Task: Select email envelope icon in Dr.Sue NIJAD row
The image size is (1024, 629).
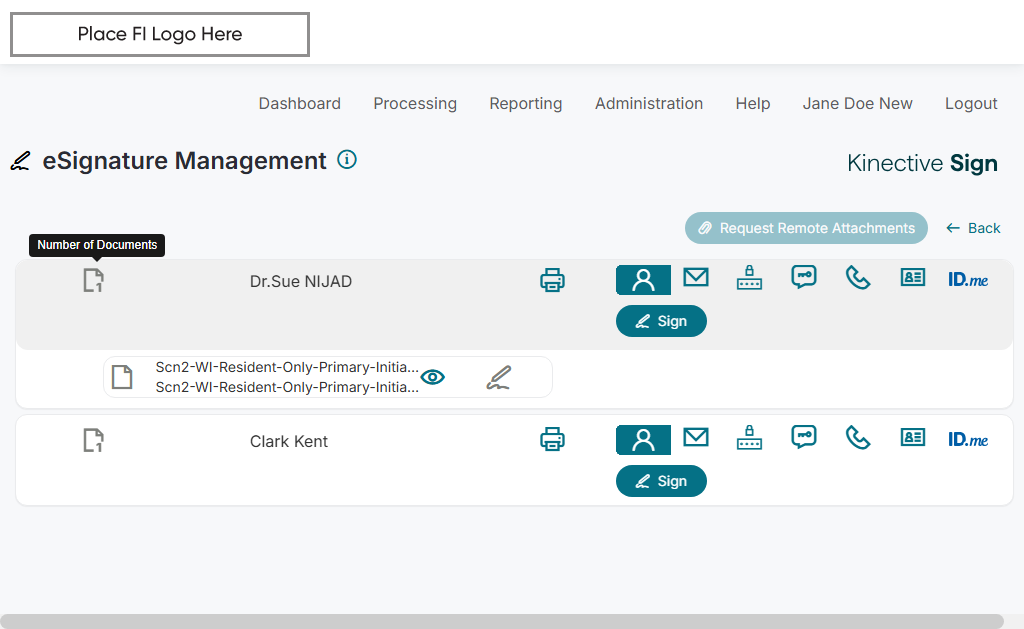Action: click(x=696, y=277)
